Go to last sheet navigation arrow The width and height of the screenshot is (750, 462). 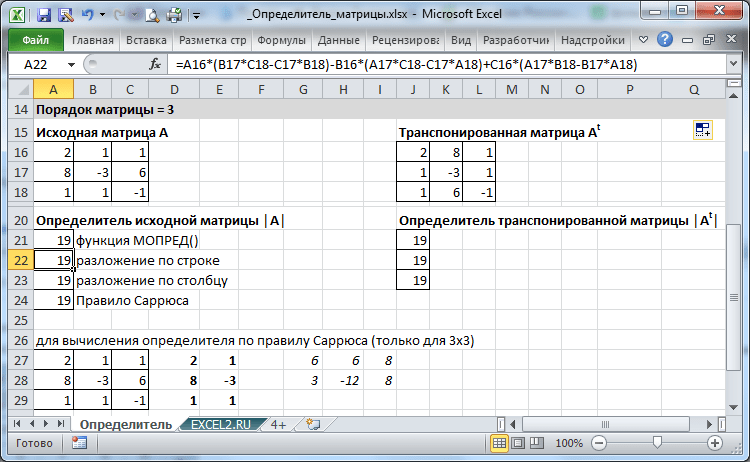[61, 424]
